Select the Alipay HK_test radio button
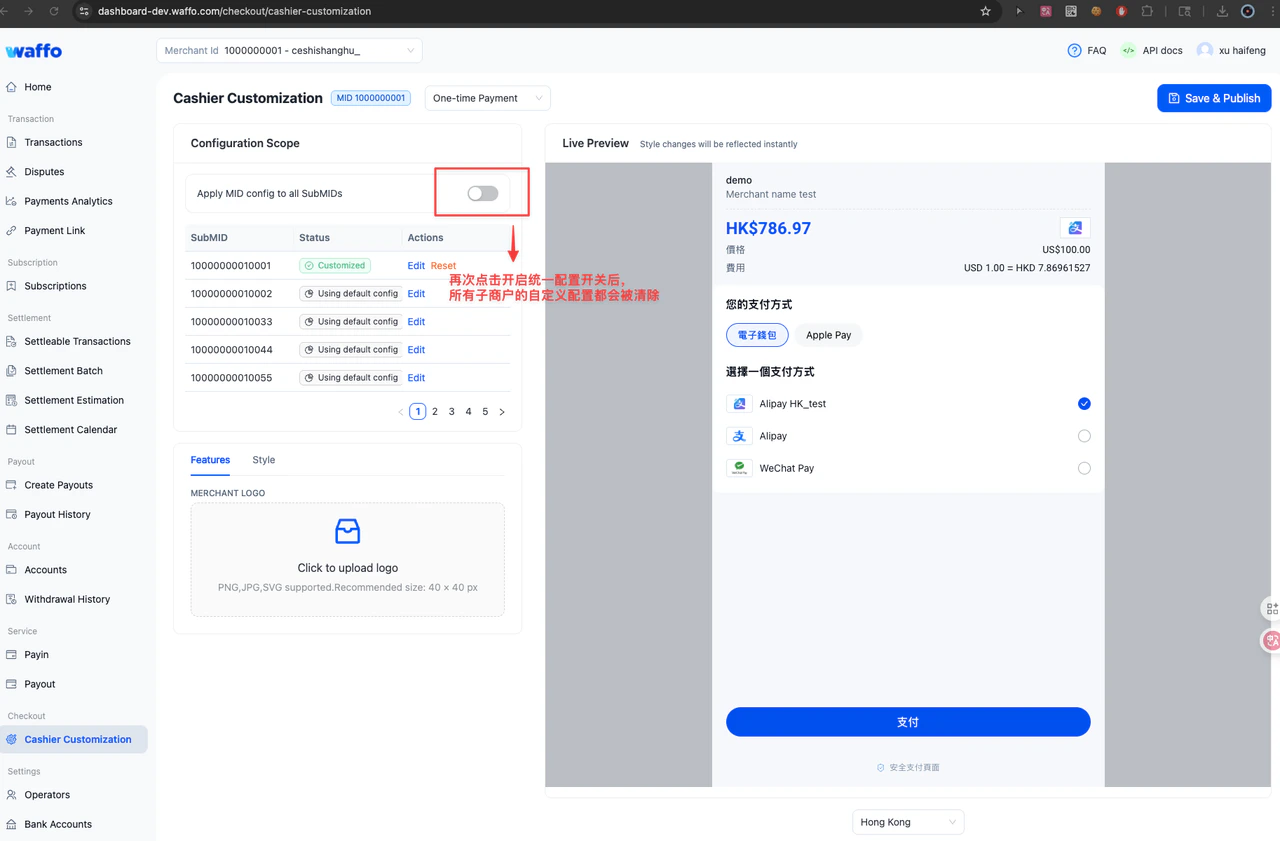 1084,404
